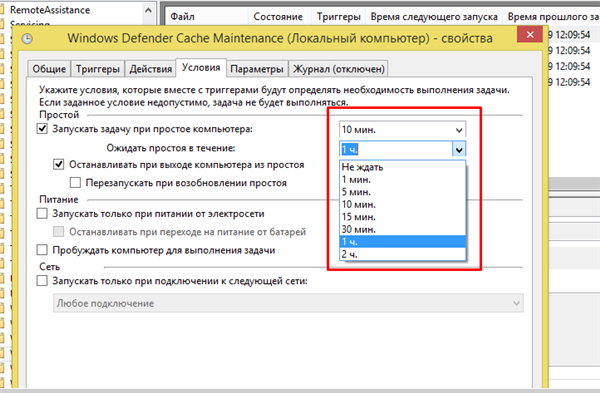Switch to the Триггеры tab
The height and width of the screenshot is (393, 600).
click(98, 69)
